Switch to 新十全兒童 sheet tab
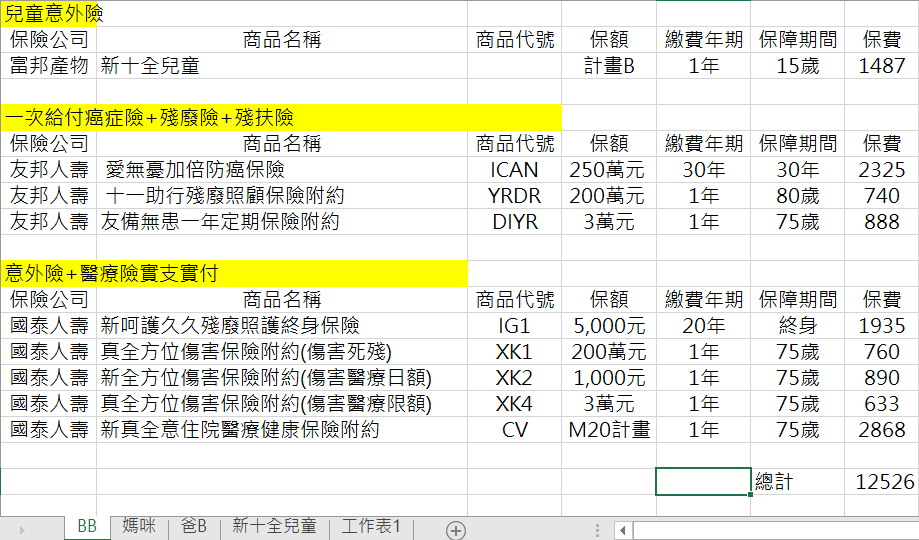This screenshot has width=919, height=540. pos(274,526)
